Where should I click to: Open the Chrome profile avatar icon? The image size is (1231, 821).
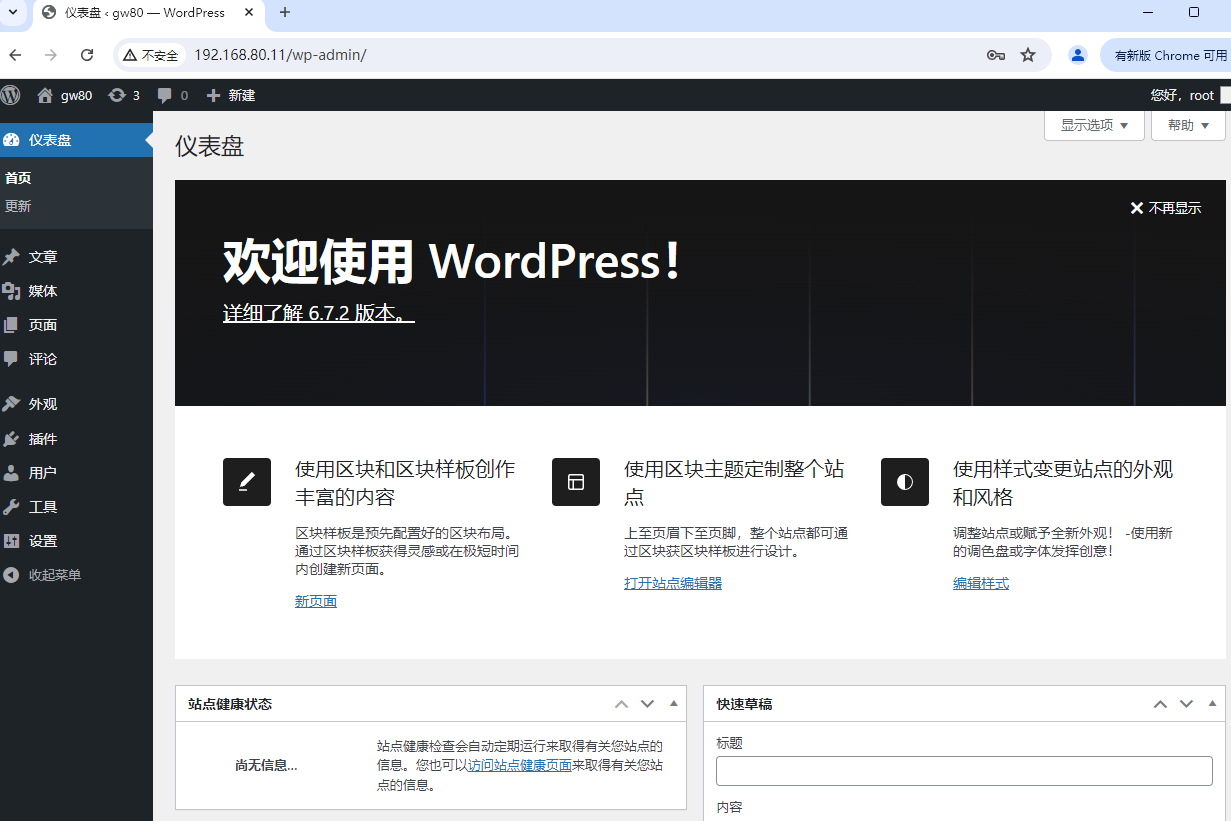click(1078, 55)
